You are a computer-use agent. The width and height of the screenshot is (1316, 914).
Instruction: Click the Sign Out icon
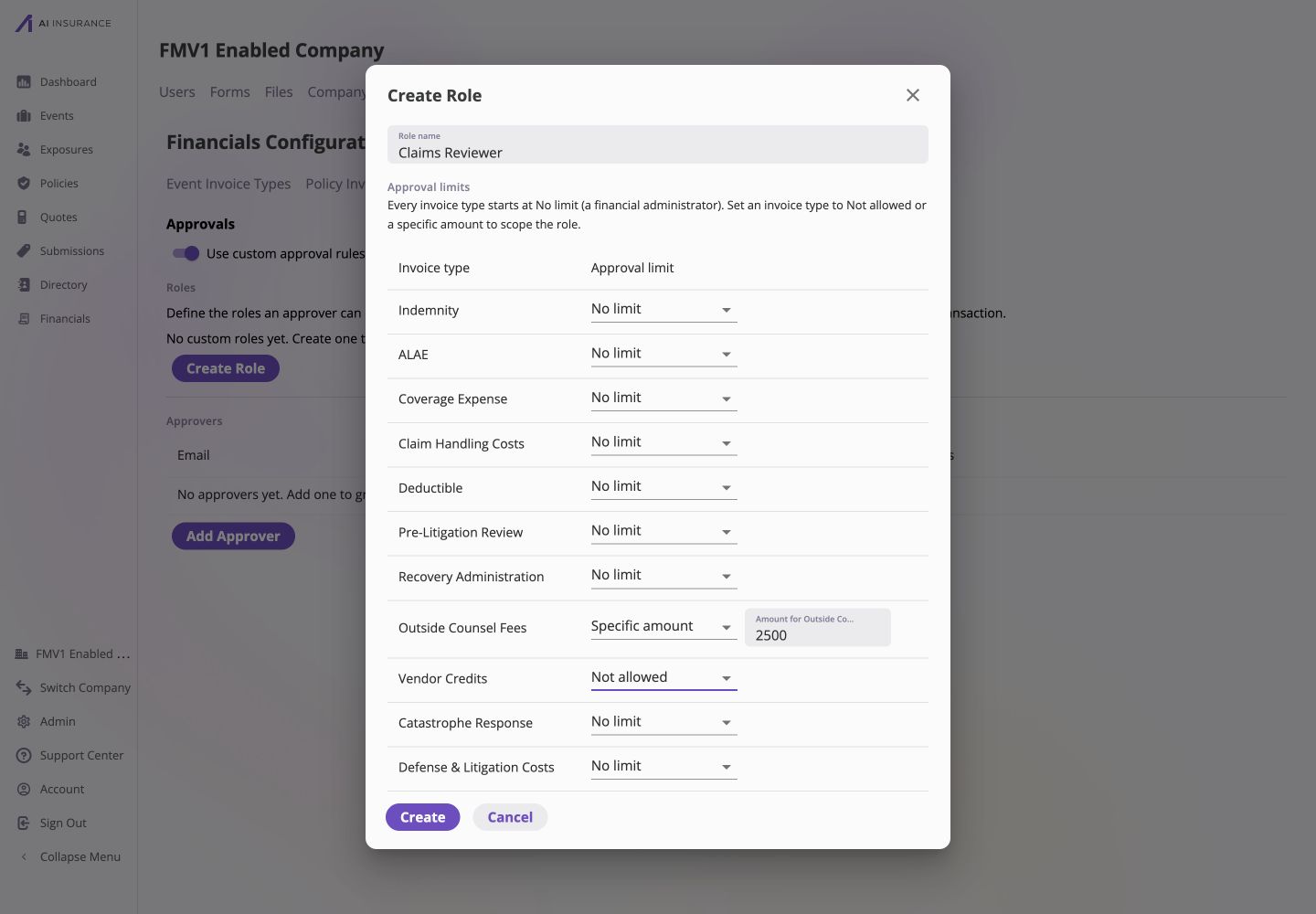coord(24,824)
